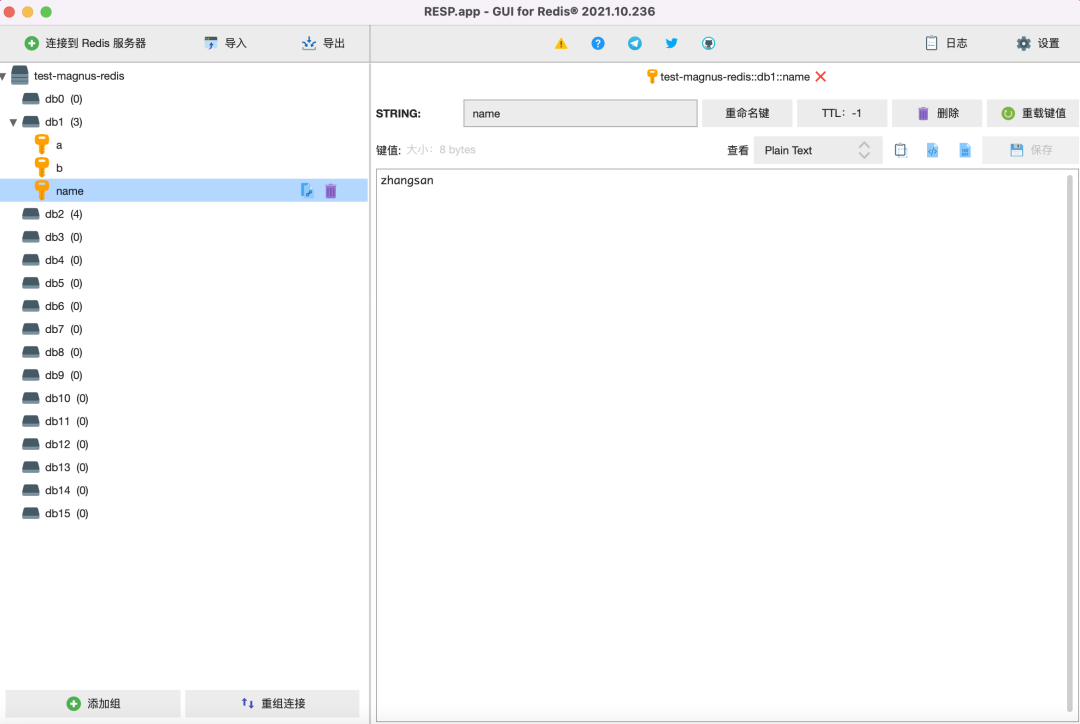Click the TTL: -1 button
The width and height of the screenshot is (1080, 724).
click(842, 114)
